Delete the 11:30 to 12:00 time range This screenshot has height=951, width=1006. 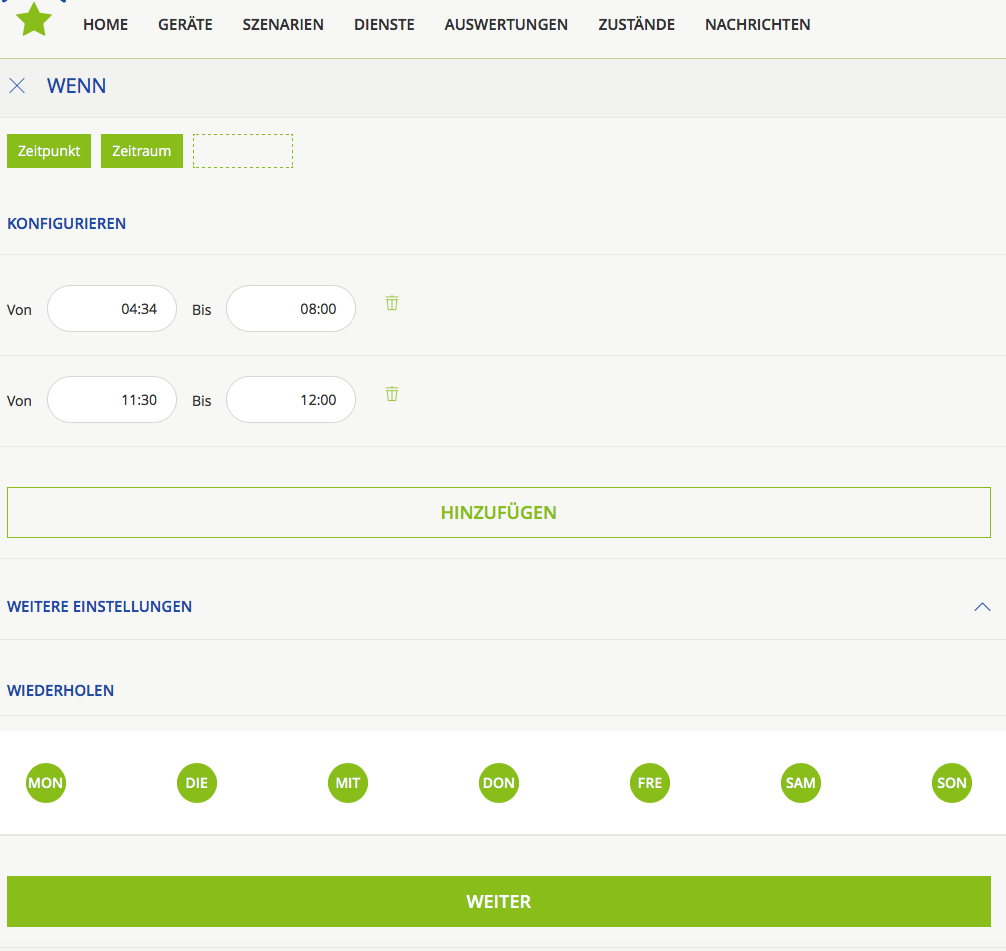point(392,394)
